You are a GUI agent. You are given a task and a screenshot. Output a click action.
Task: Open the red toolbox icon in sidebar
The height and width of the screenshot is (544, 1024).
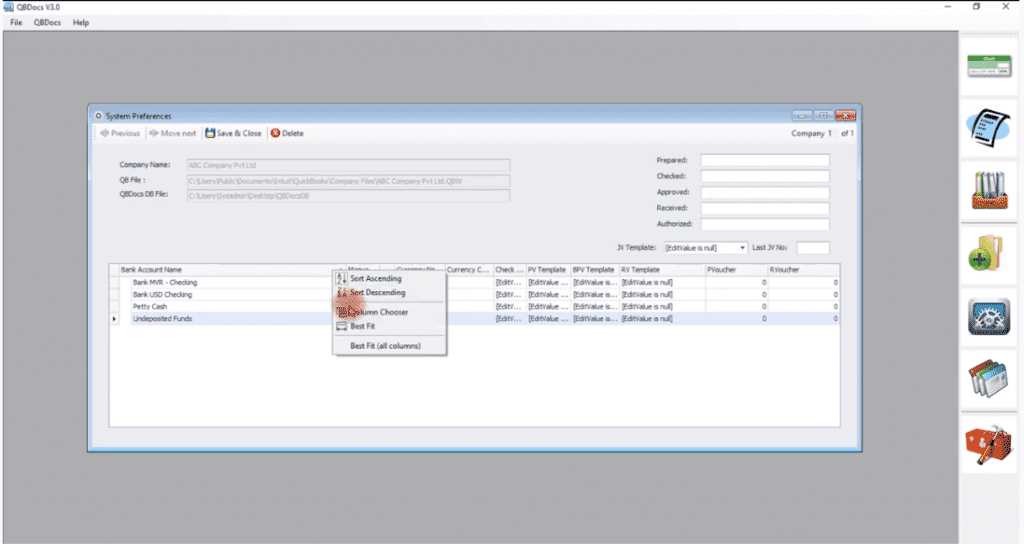click(x=989, y=444)
